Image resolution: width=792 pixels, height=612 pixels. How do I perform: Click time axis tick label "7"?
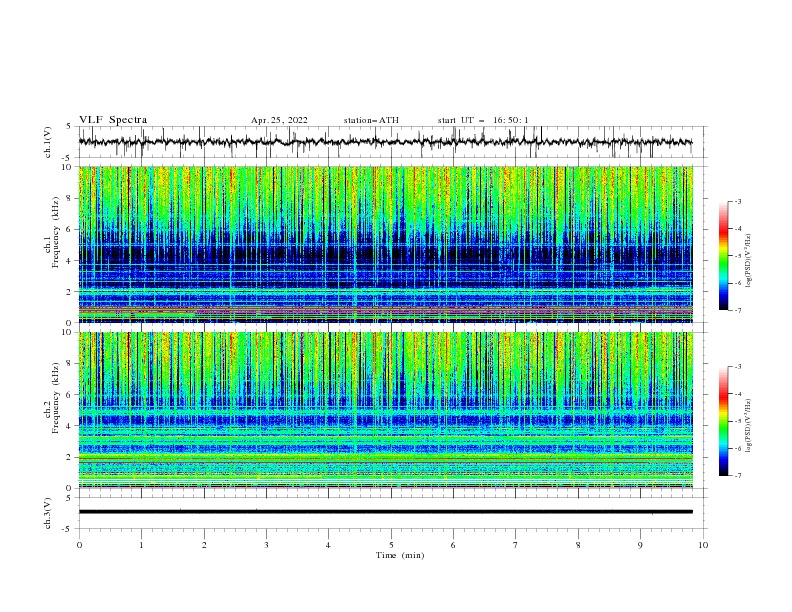[516, 545]
